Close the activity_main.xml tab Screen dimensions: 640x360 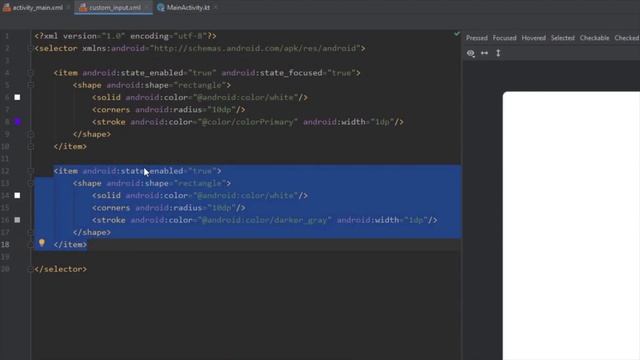(68, 7)
